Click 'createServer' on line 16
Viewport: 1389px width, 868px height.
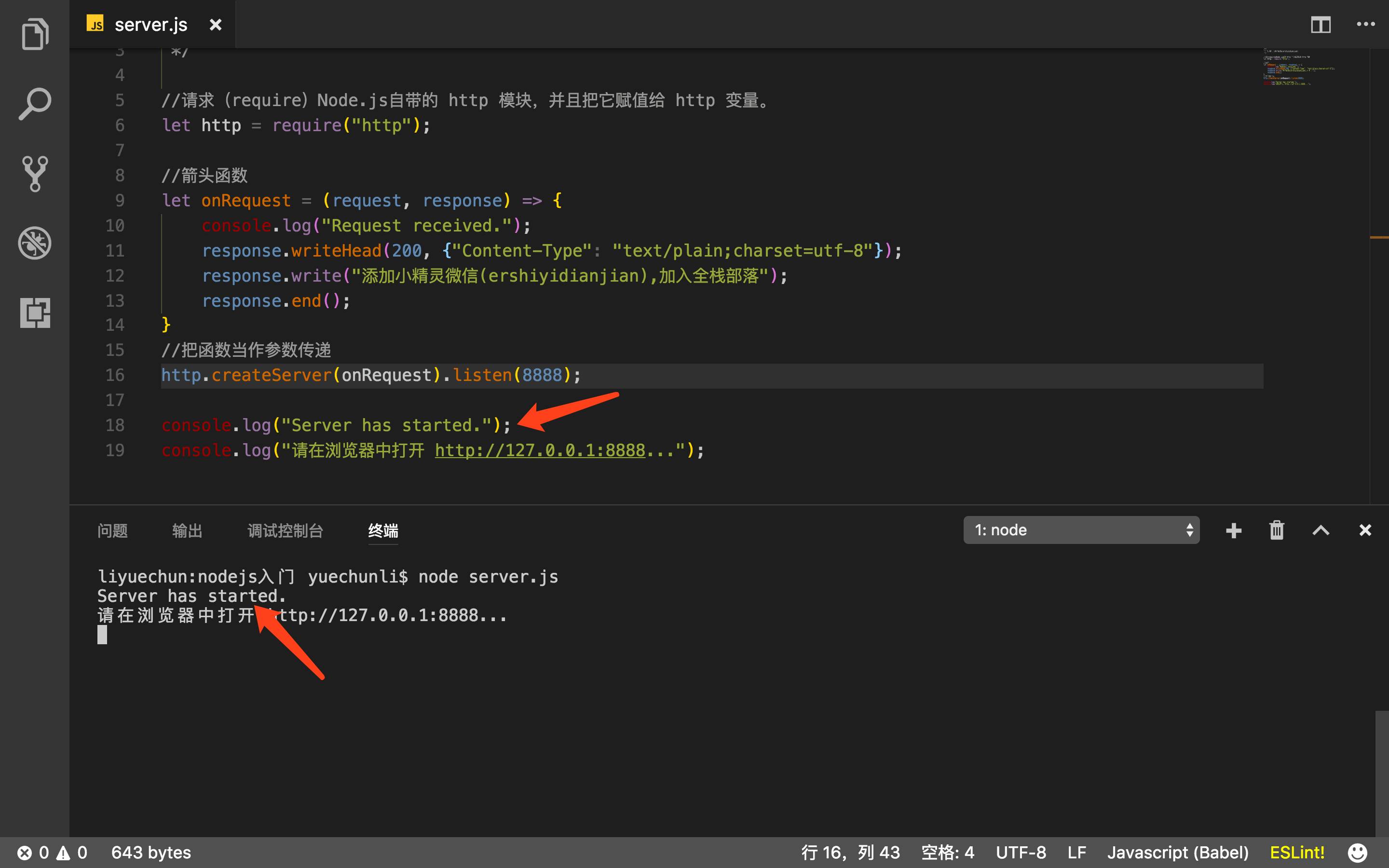pyautogui.click(x=272, y=376)
